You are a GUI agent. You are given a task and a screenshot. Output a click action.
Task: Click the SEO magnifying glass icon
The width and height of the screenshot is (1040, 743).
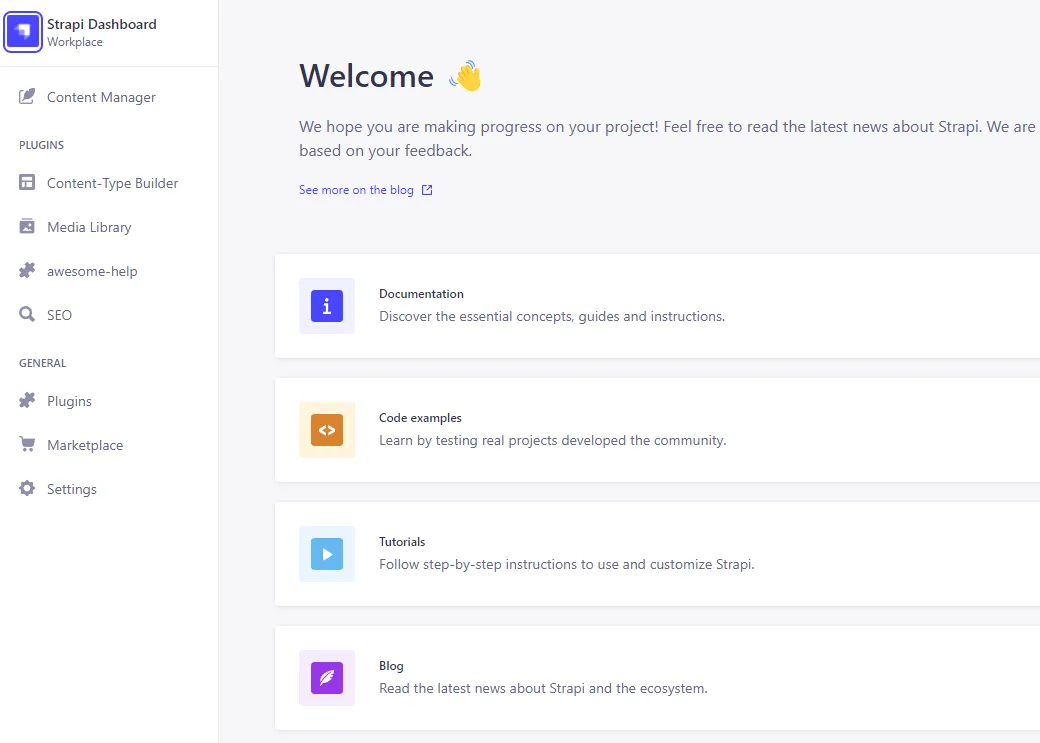coord(27,314)
